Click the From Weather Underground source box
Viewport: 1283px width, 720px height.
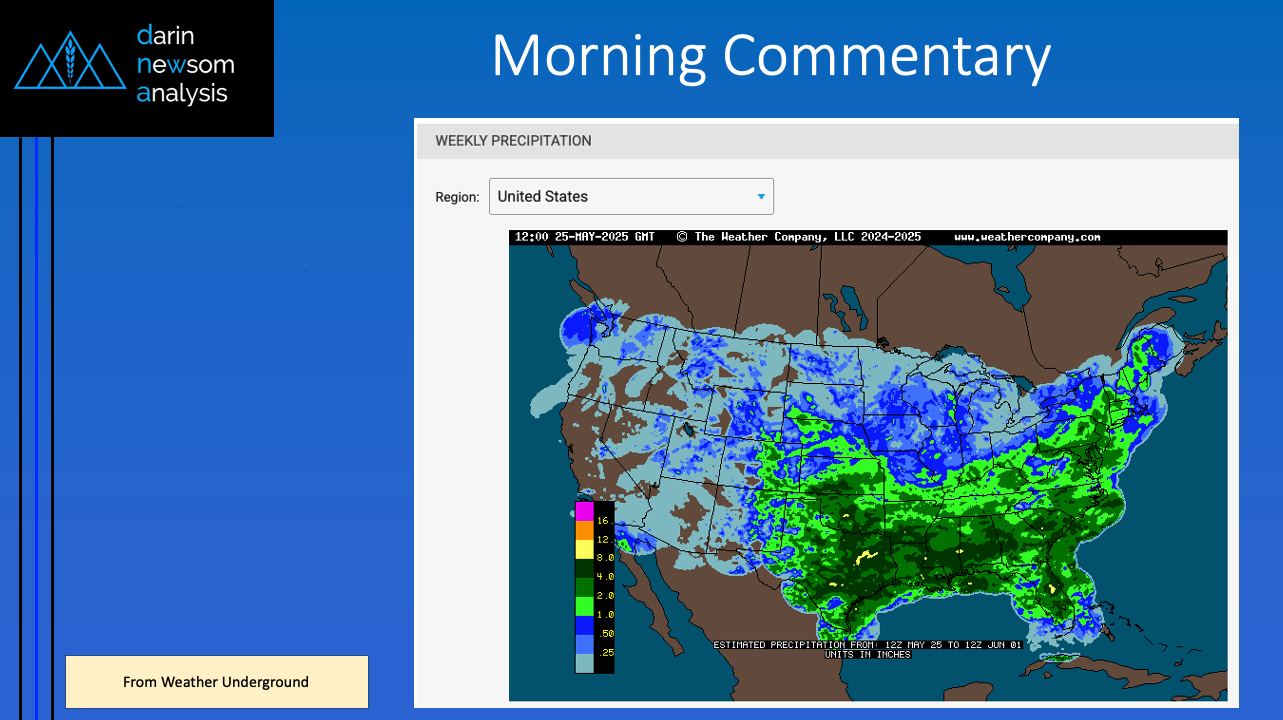click(x=216, y=682)
